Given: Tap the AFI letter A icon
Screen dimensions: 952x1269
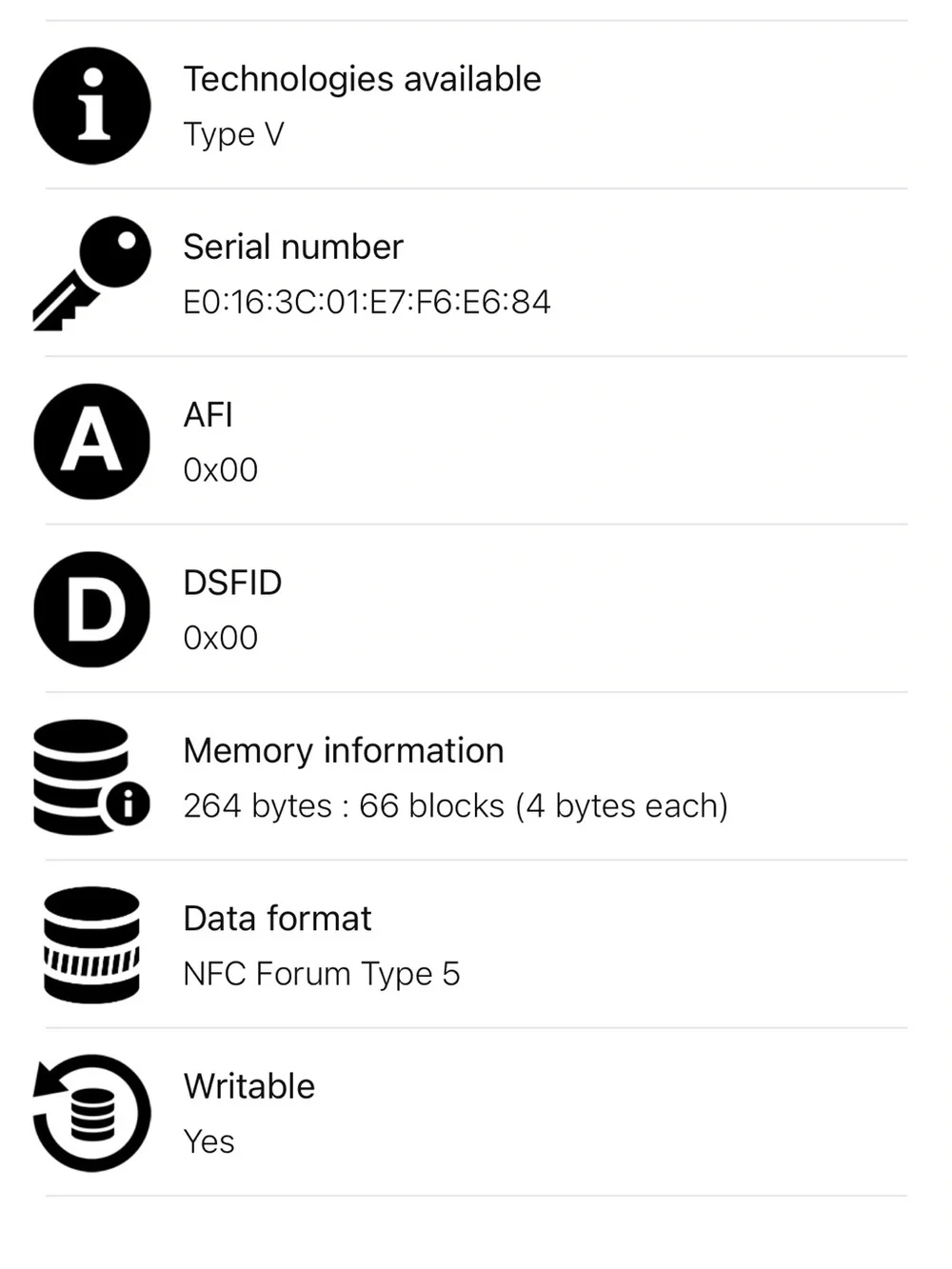Looking at the screenshot, I should click(91, 442).
